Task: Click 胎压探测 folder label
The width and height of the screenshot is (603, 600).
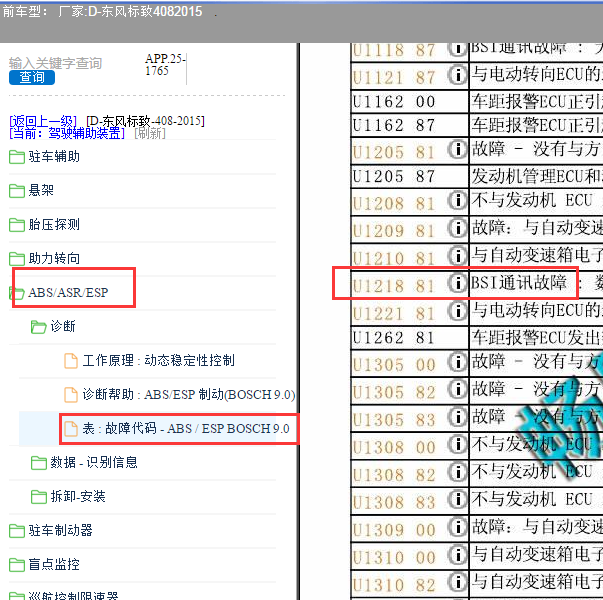Action: [54, 225]
